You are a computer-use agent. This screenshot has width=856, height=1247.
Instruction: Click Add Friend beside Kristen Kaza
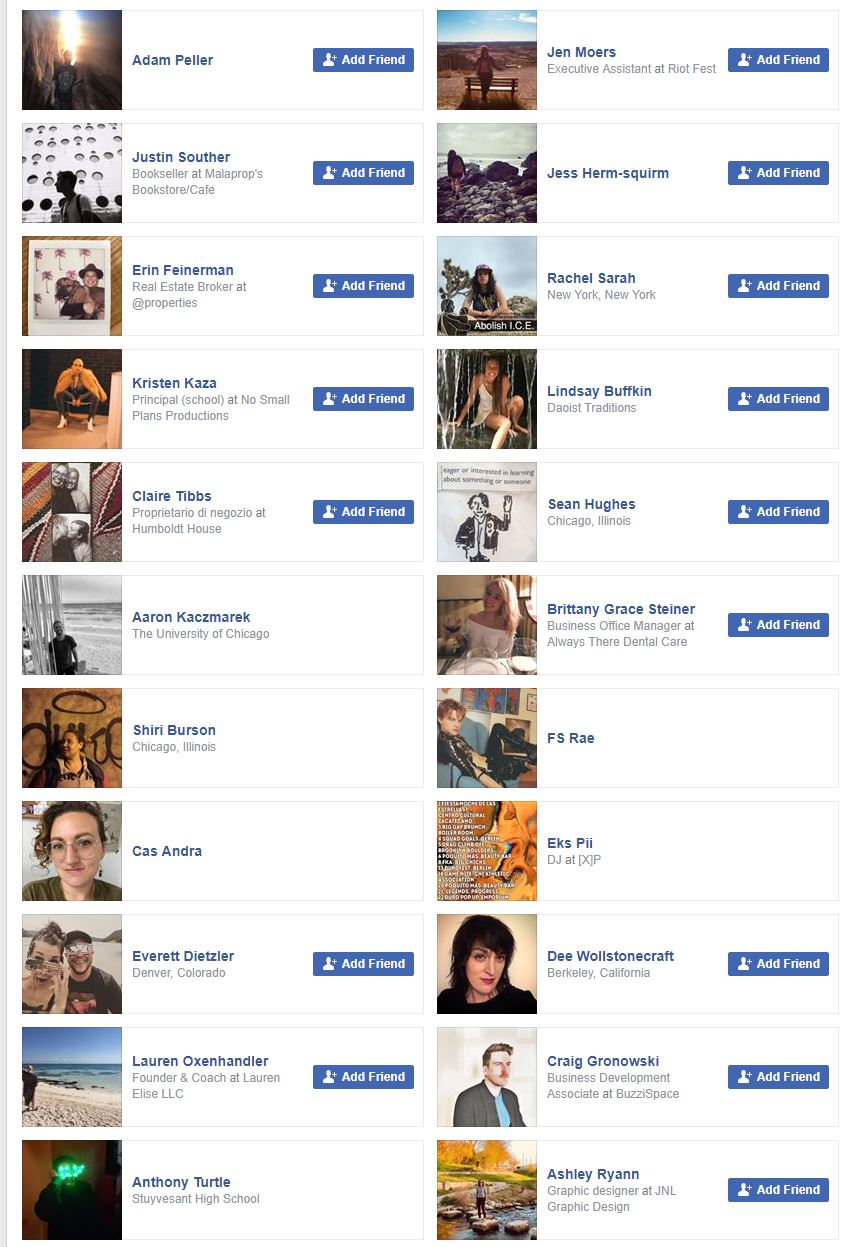pyautogui.click(x=363, y=399)
